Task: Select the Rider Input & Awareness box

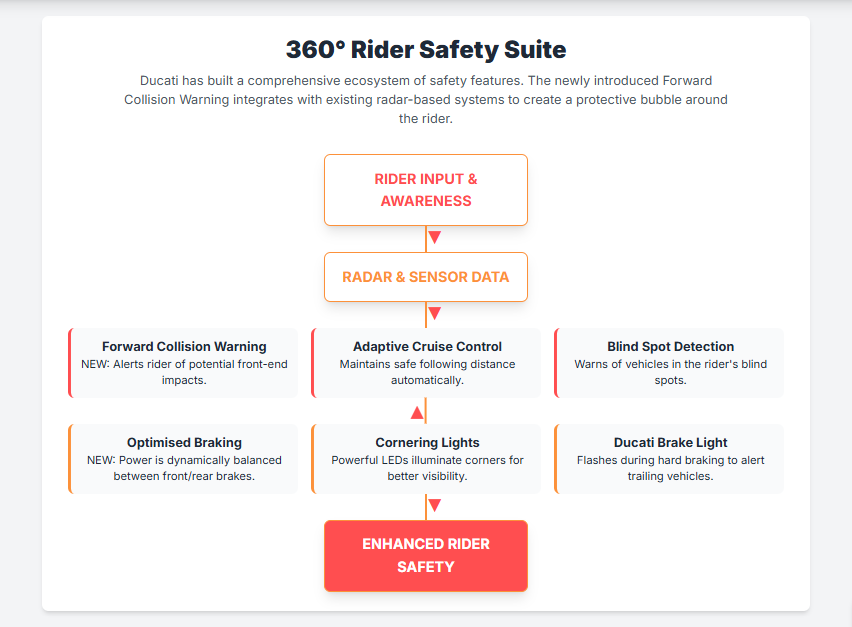Action: (x=426, y=190)
